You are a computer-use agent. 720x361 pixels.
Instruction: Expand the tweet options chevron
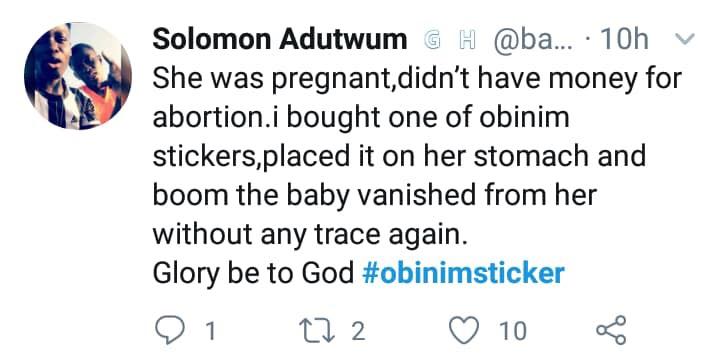[685, 40]
